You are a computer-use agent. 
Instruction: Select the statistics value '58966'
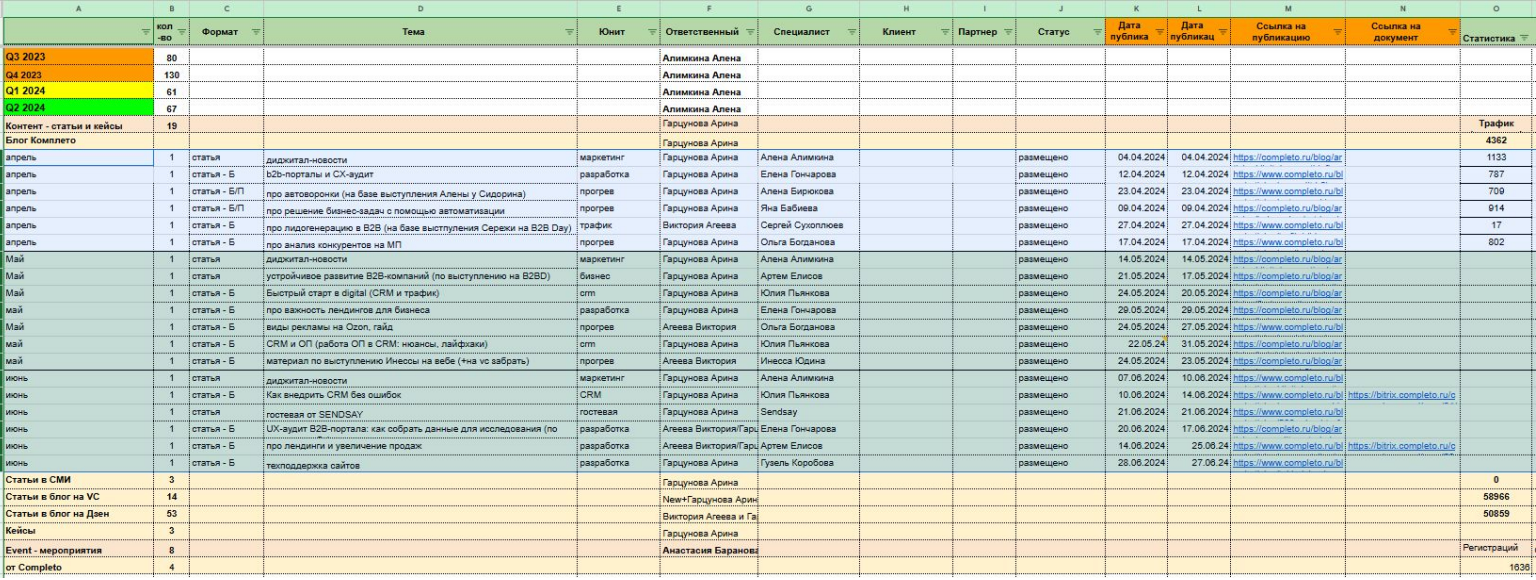[1497, 498]
